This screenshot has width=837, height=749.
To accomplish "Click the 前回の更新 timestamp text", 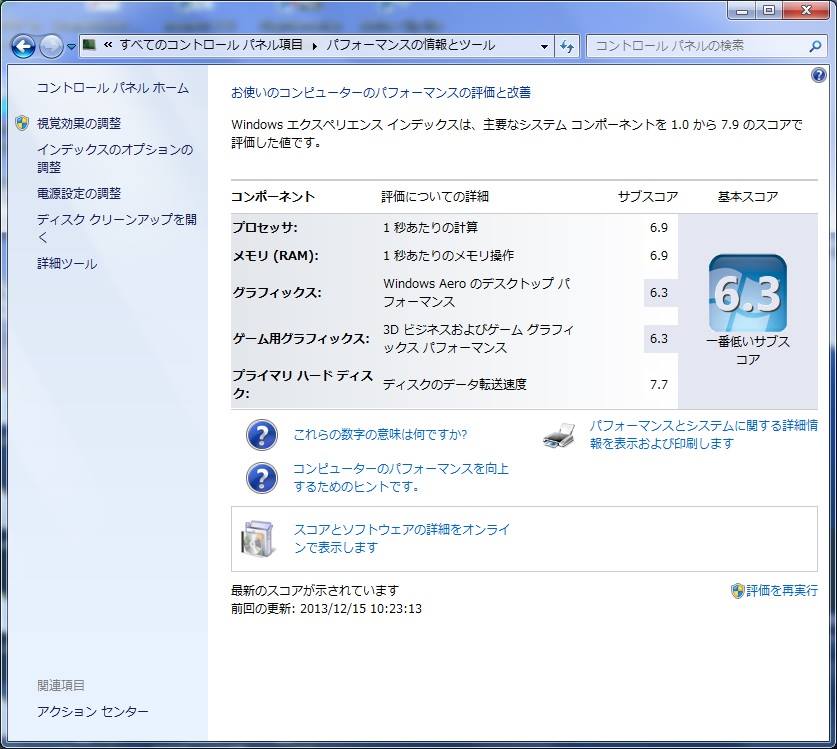I will (x=326, y=609).
